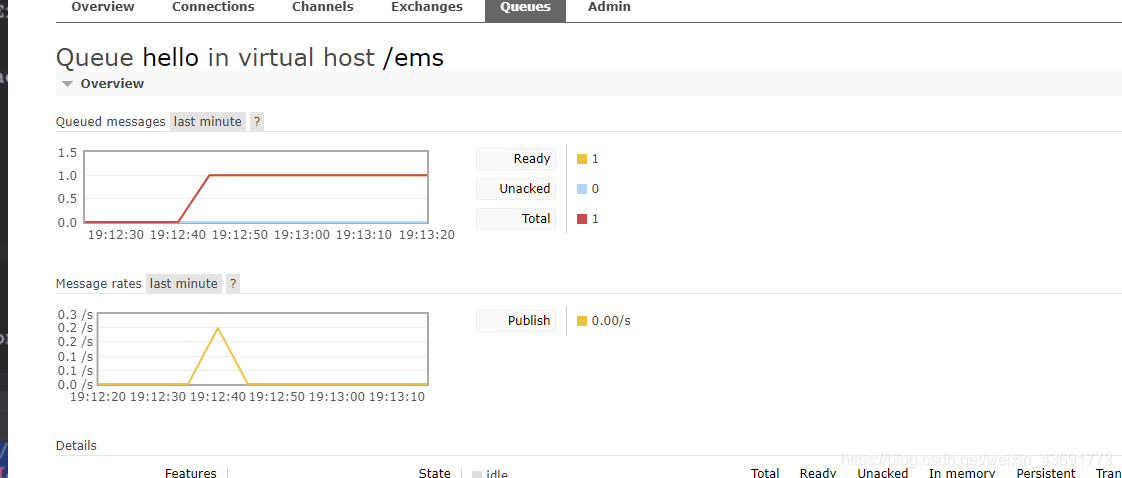Click the '0.00/s' publish rate value

coord(611,321)
